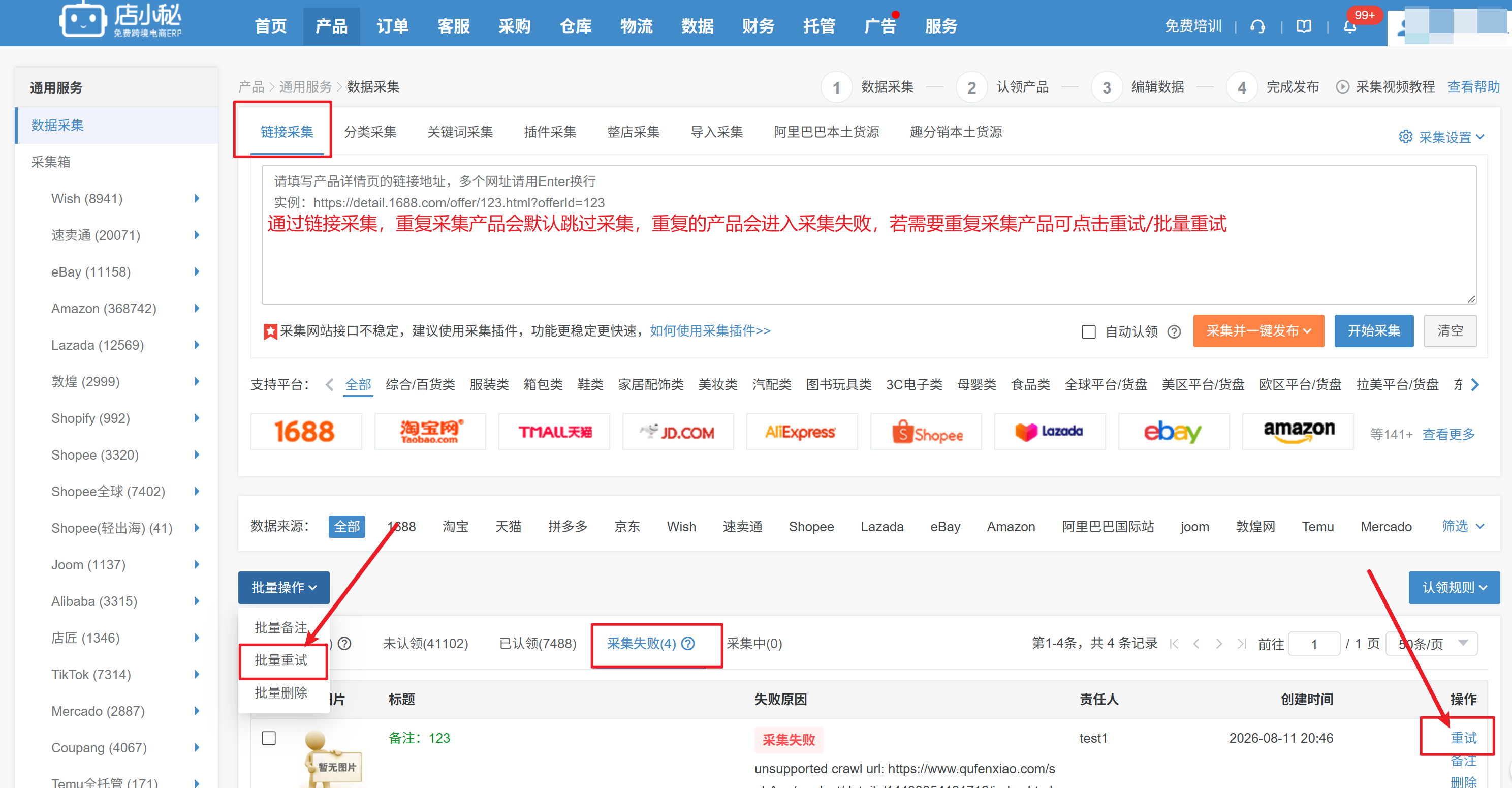The width and height of the screenshot is (1512, 788).
Task: Select the AliExpress platform logo
Action: pyautogui.click(x=802, y=432)
